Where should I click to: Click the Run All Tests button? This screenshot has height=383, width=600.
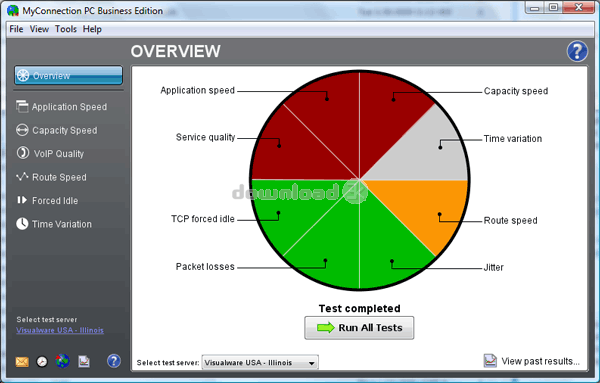(359, 328)
